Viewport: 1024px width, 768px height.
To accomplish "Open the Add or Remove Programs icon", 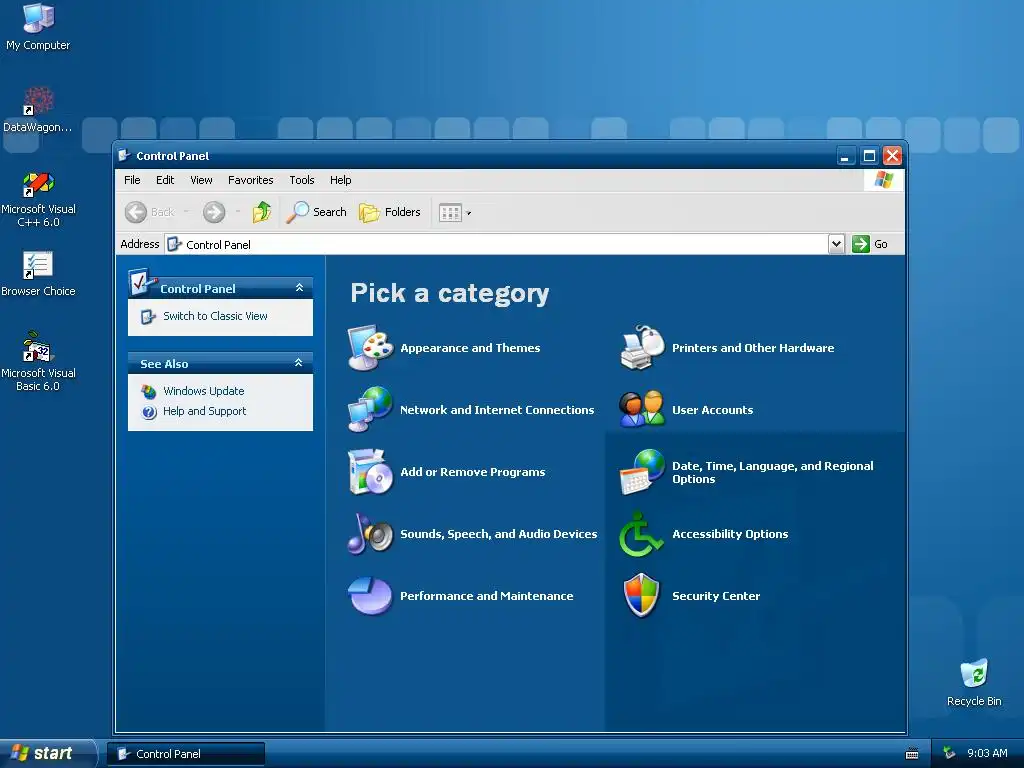I will [x=370, y=472].
